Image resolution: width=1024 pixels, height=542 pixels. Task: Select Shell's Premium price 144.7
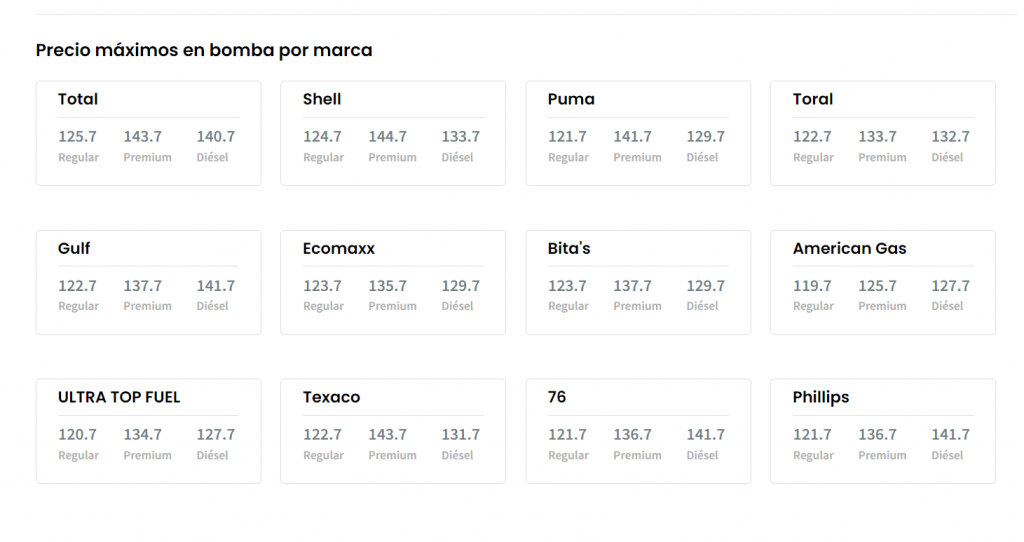coord(387,137)
